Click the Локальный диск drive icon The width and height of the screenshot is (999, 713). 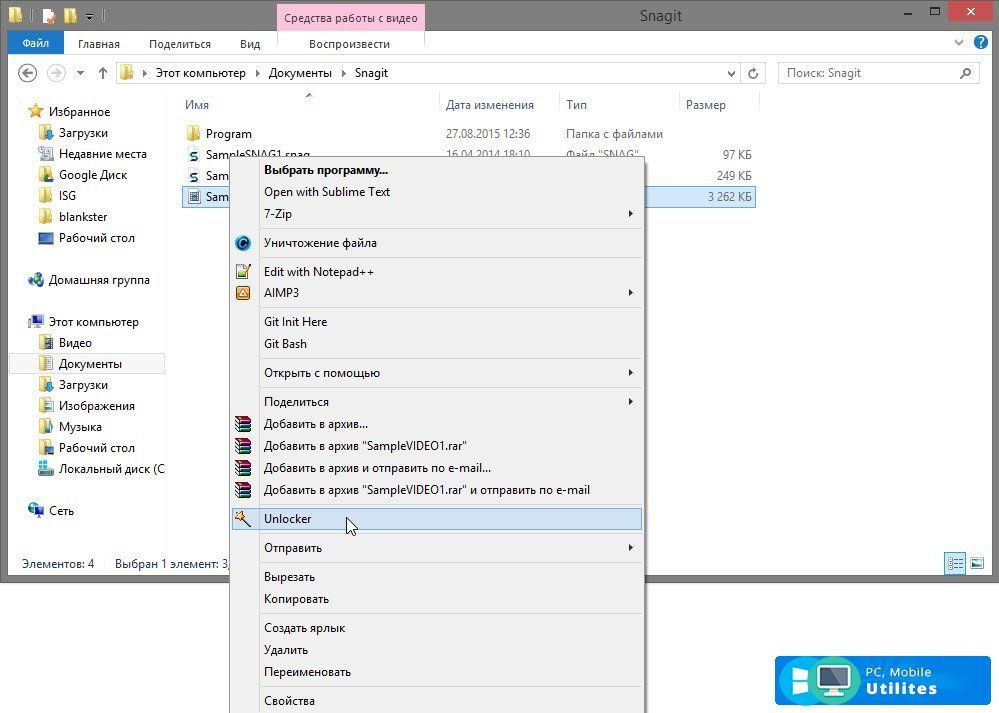pos(46,469)
